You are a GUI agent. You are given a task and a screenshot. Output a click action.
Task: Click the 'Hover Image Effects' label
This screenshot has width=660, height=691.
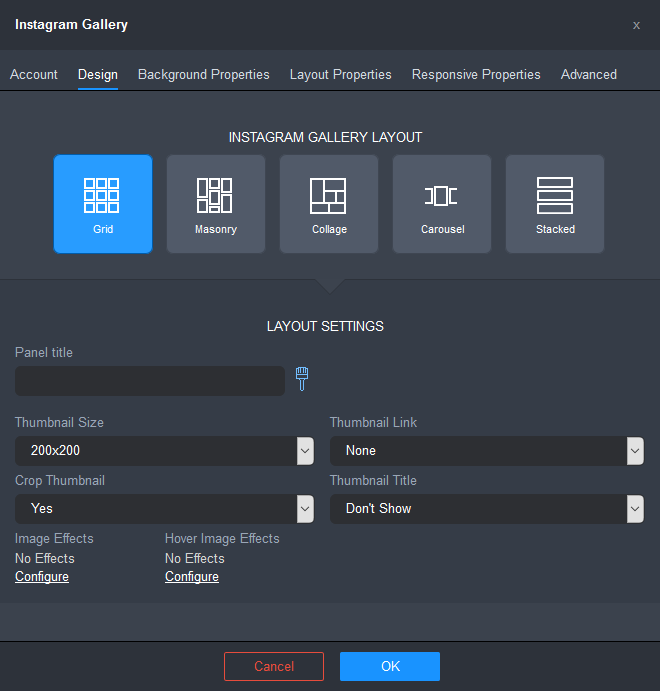point(222,539)
